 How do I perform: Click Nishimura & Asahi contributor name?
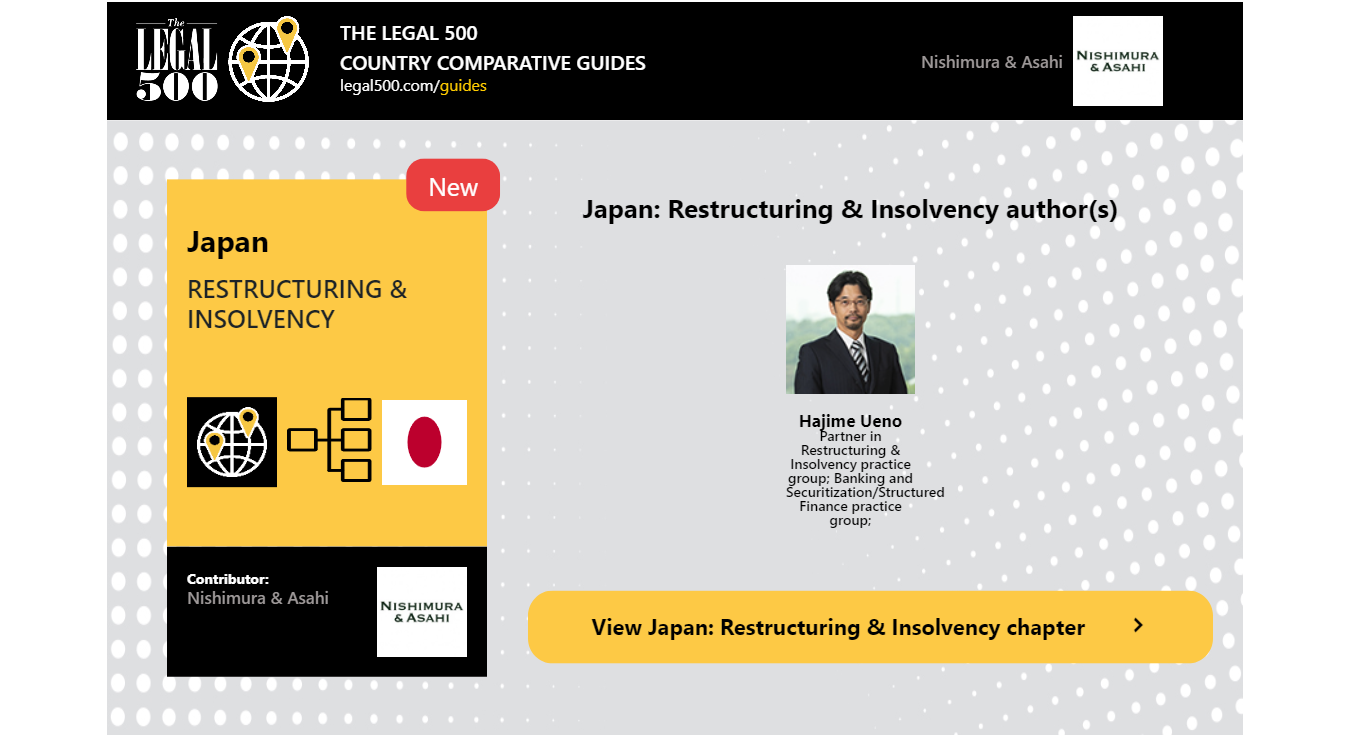point(258,598)
